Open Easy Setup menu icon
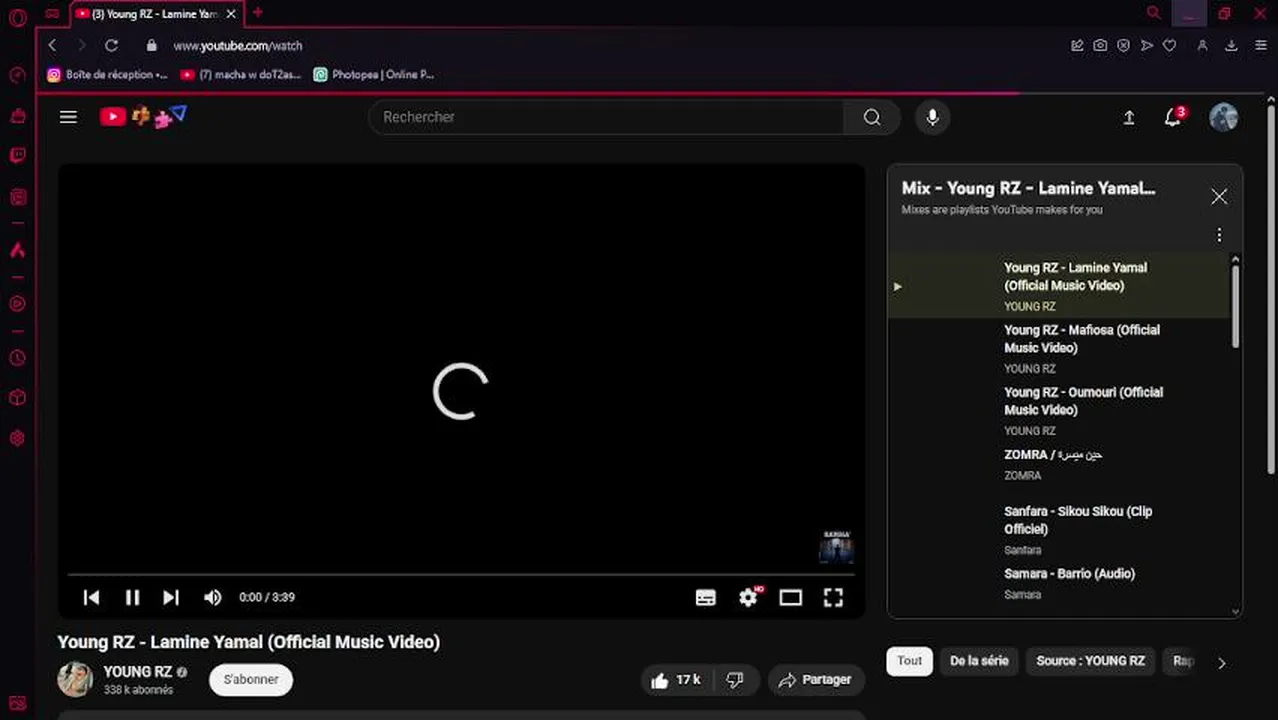This screenshot has width=1278, height=720. pos(1262,45)
